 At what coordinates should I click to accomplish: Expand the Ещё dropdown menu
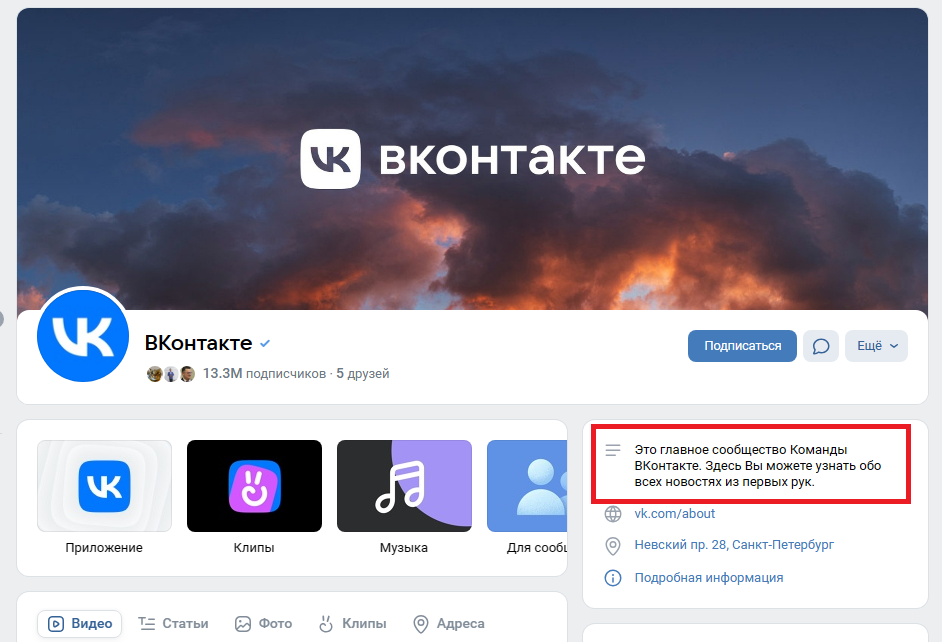point(876,346)
